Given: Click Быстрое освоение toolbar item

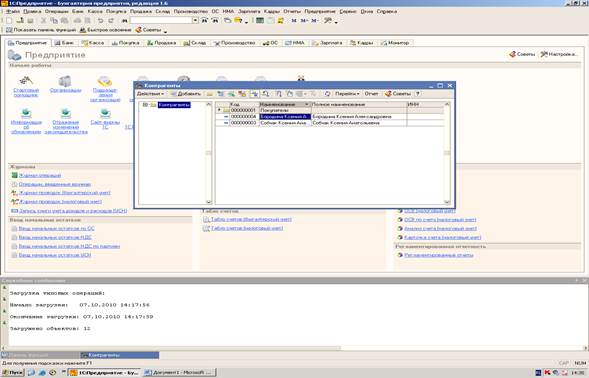Looking at the screenshot, I should (106, 30).
